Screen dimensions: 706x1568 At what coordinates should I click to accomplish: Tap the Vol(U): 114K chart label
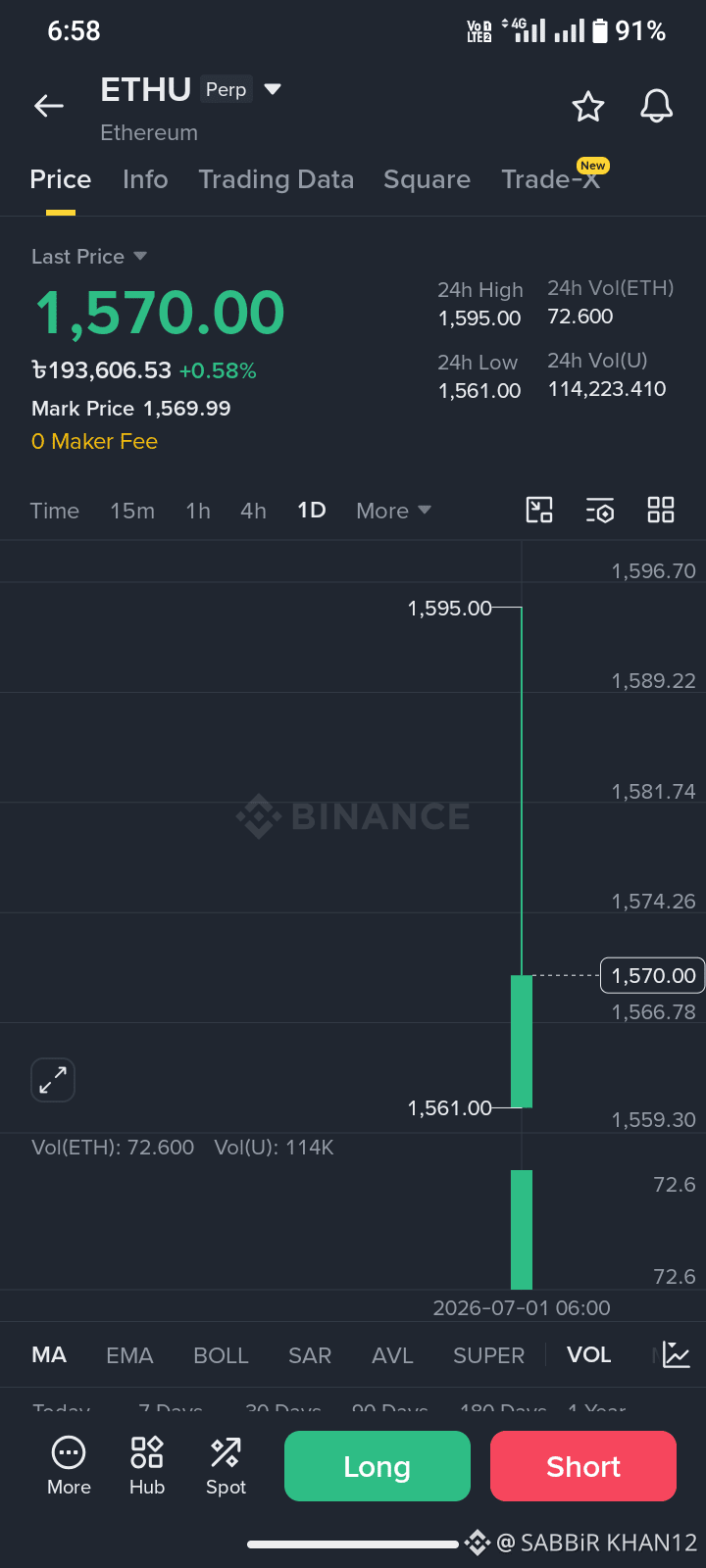point(275,1147)
